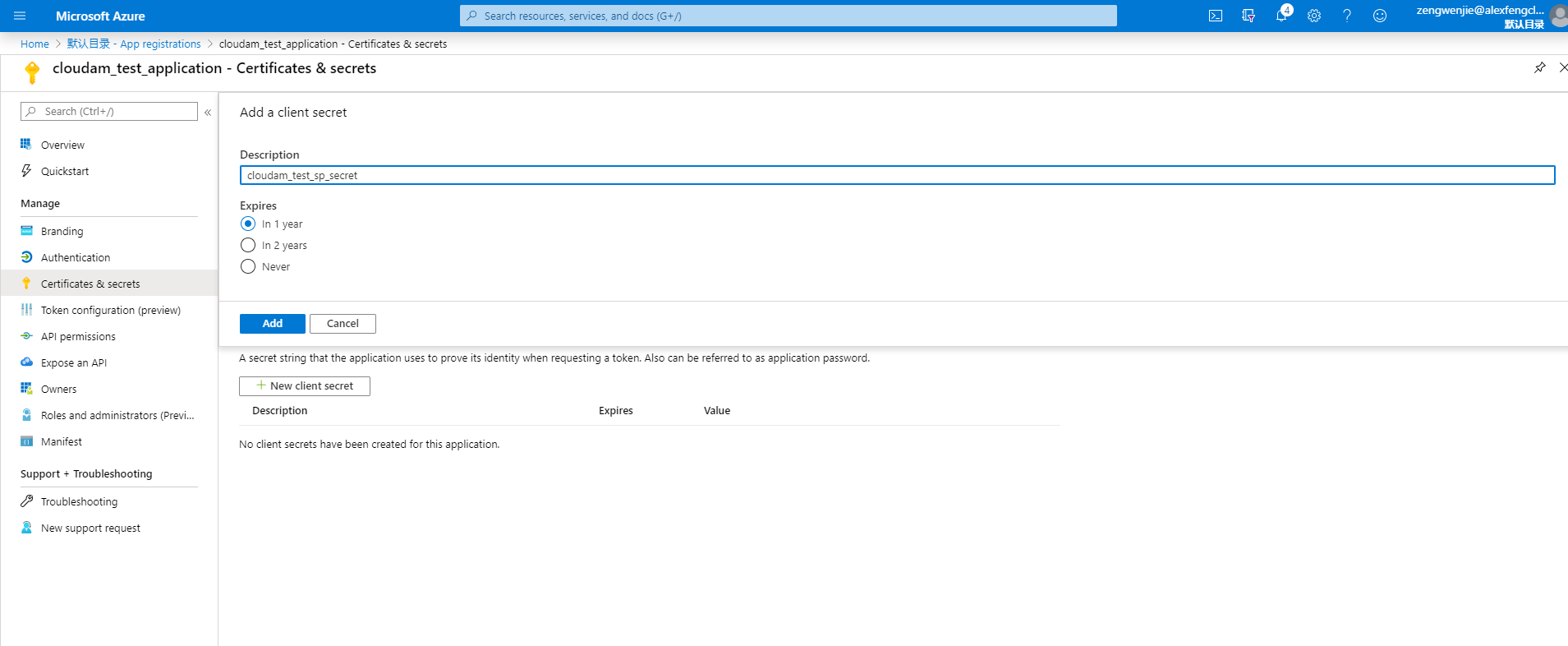1568x646 pixels.
Task: Open the notifications bell
Action: click(1281, 16)
